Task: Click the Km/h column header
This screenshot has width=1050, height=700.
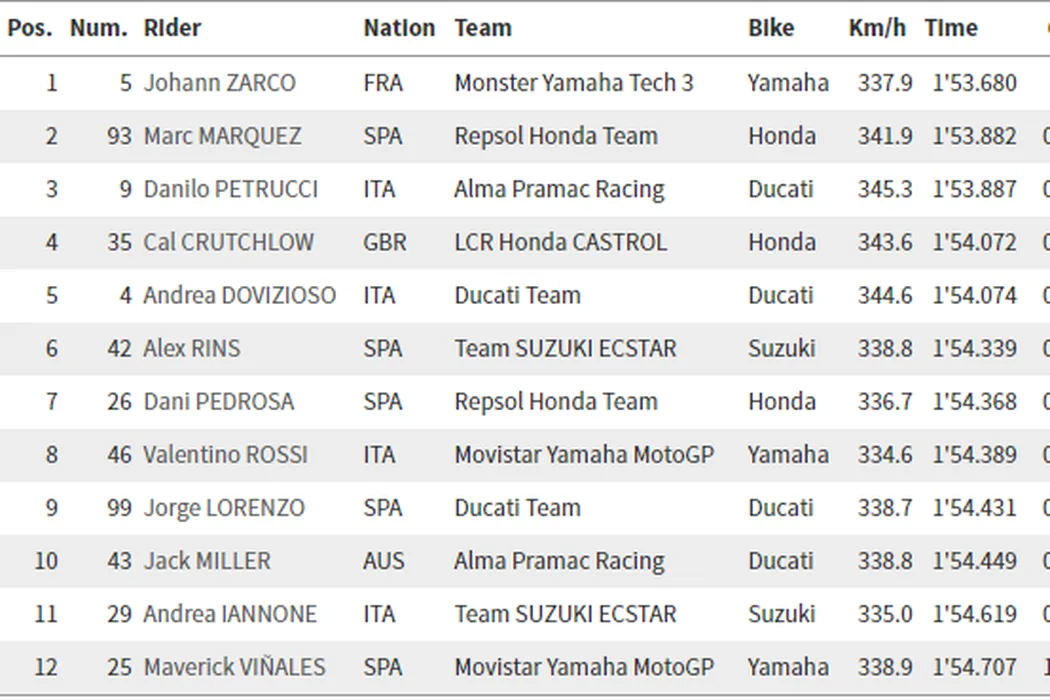Action: click(x=877, y=28)
